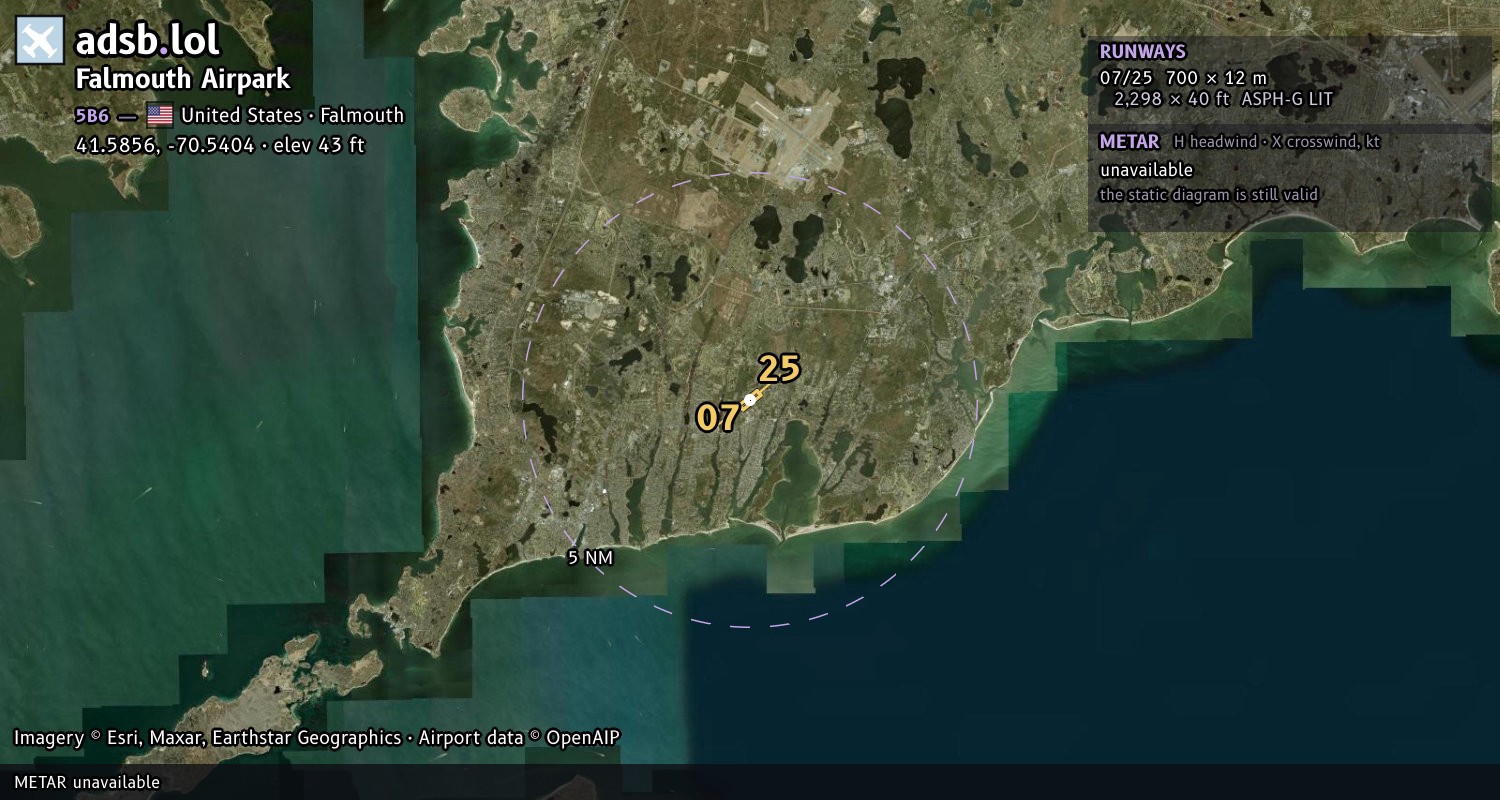The height and width of the screenshot is (800, 1500).
Task: Click the United States flag icon
Action: (x=159, y=115)
